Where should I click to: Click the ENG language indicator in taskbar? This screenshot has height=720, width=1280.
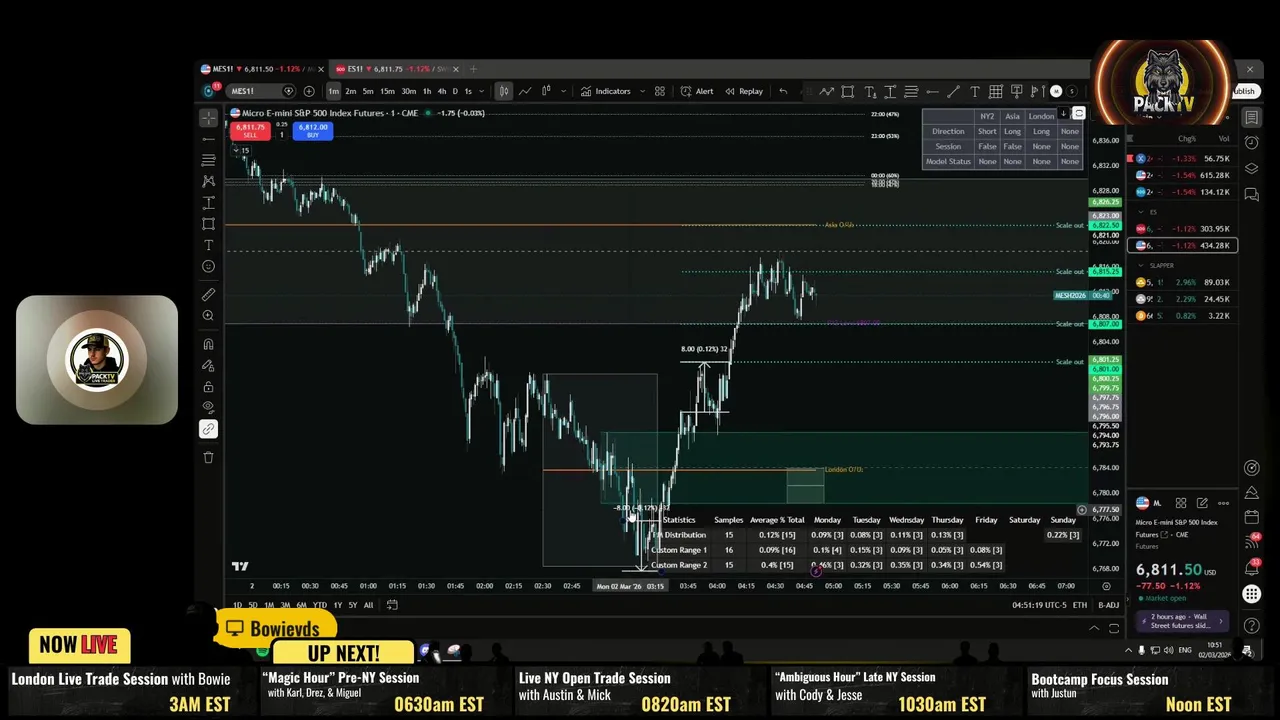click(x=1185, y=650)
